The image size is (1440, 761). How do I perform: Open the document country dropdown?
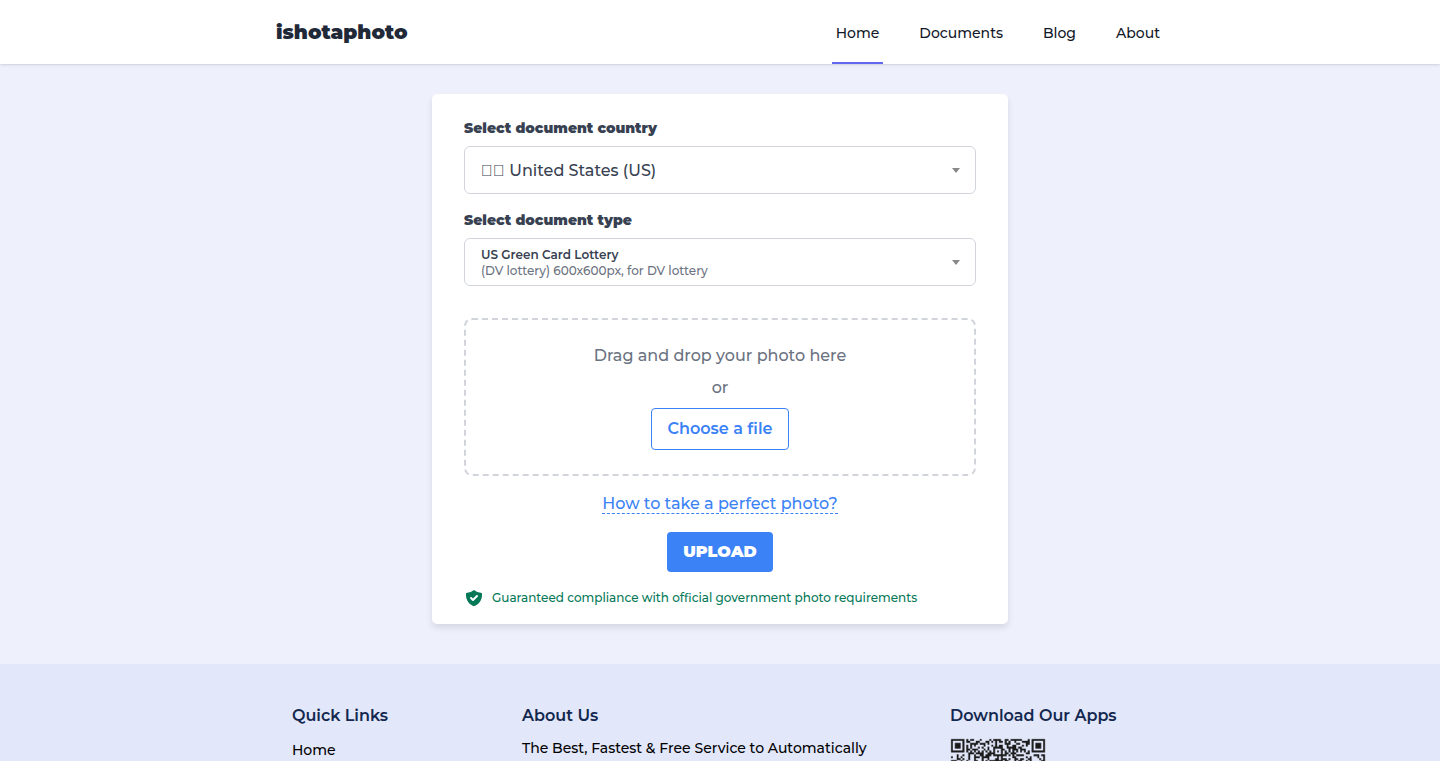[x=720, y=170]
